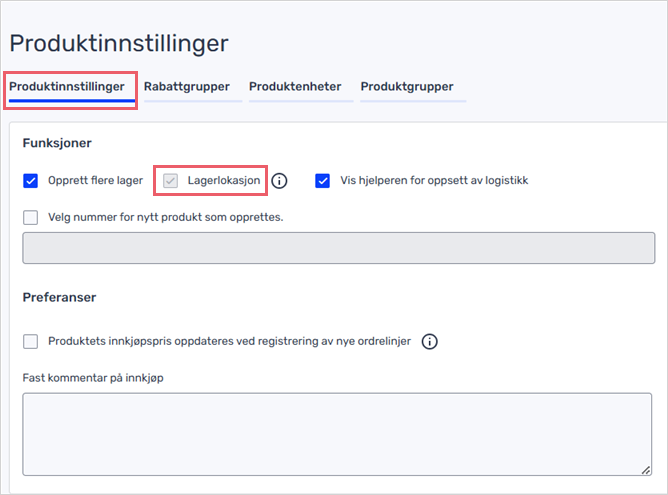Screen dimensions: 668x495
Task: Untick the Opprett flere lager checkbox
Action: [30, 181]
